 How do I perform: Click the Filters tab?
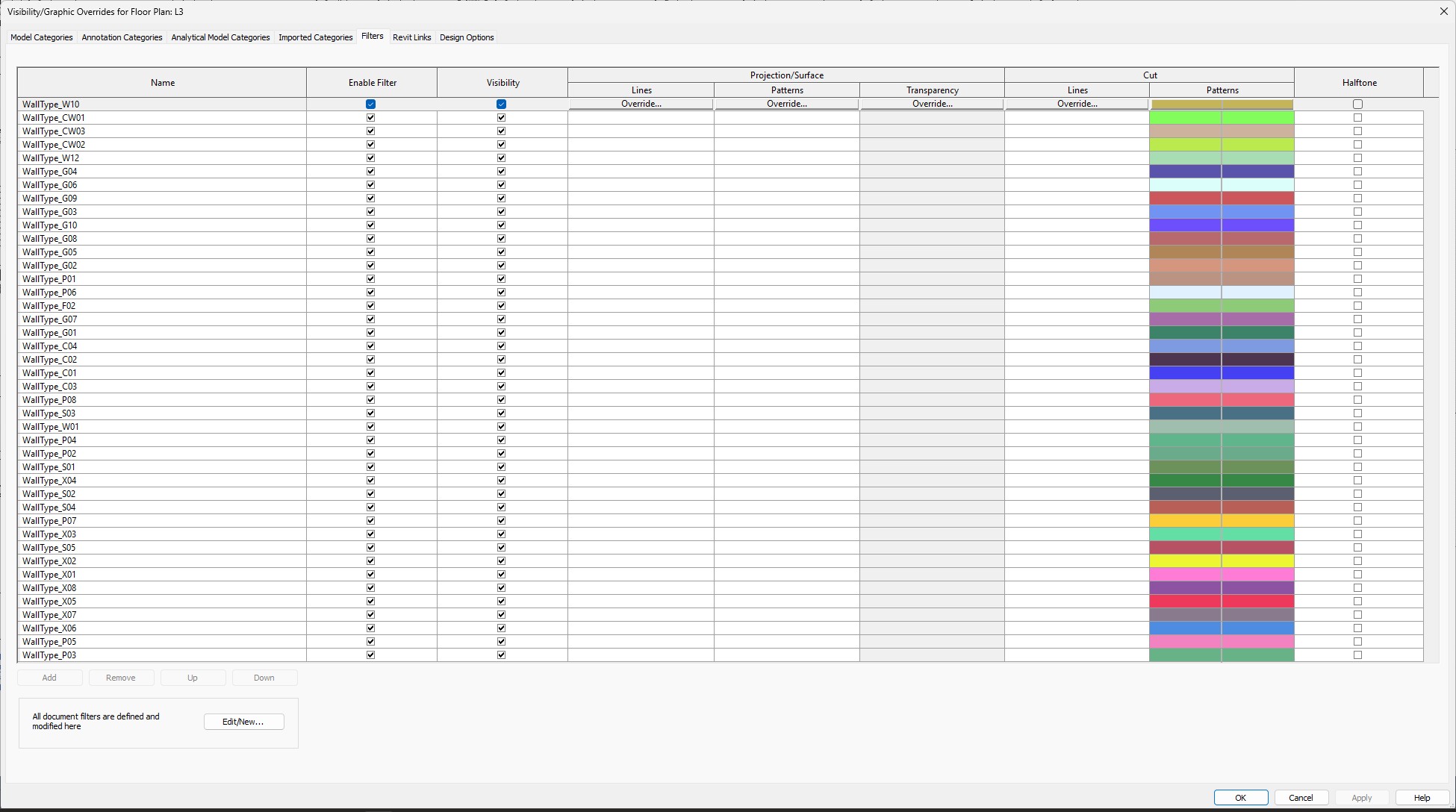click(373, 36)
